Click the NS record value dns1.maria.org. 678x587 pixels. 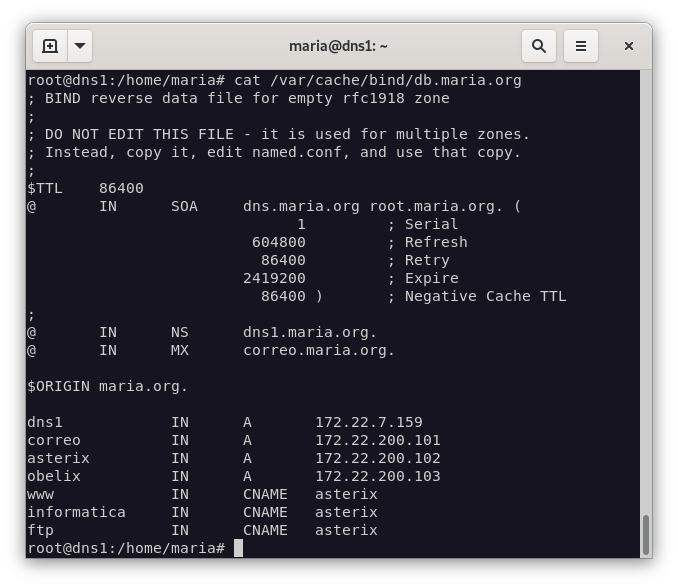click(309, 332)
